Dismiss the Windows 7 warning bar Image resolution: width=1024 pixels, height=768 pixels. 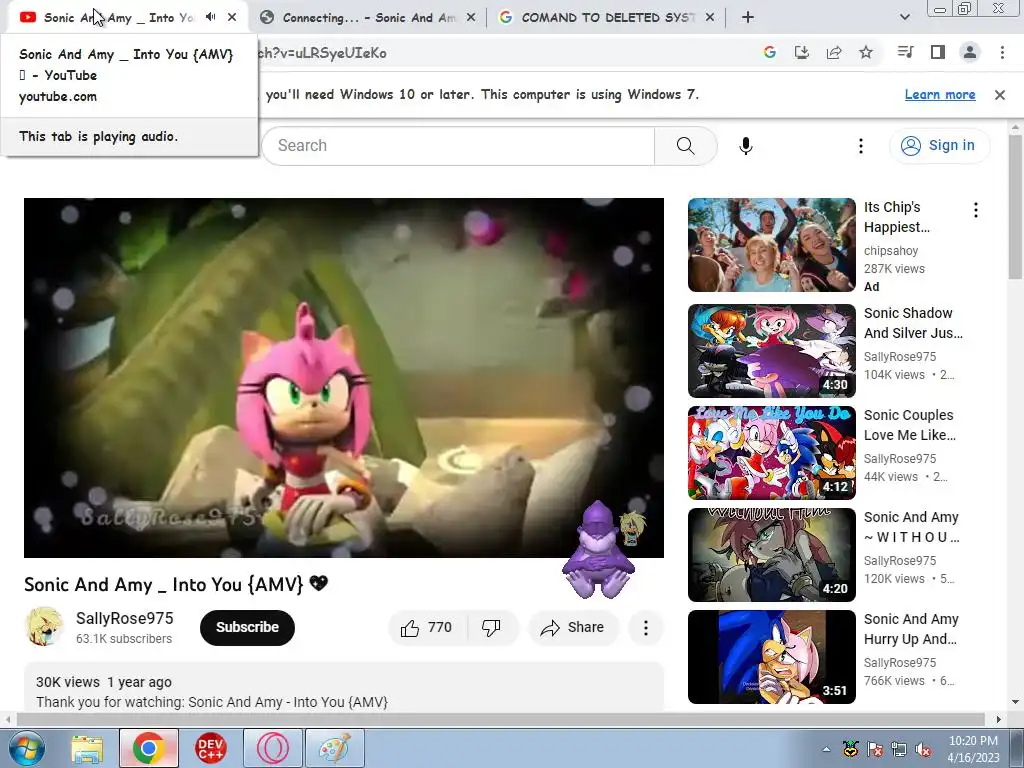(1000, 95)
